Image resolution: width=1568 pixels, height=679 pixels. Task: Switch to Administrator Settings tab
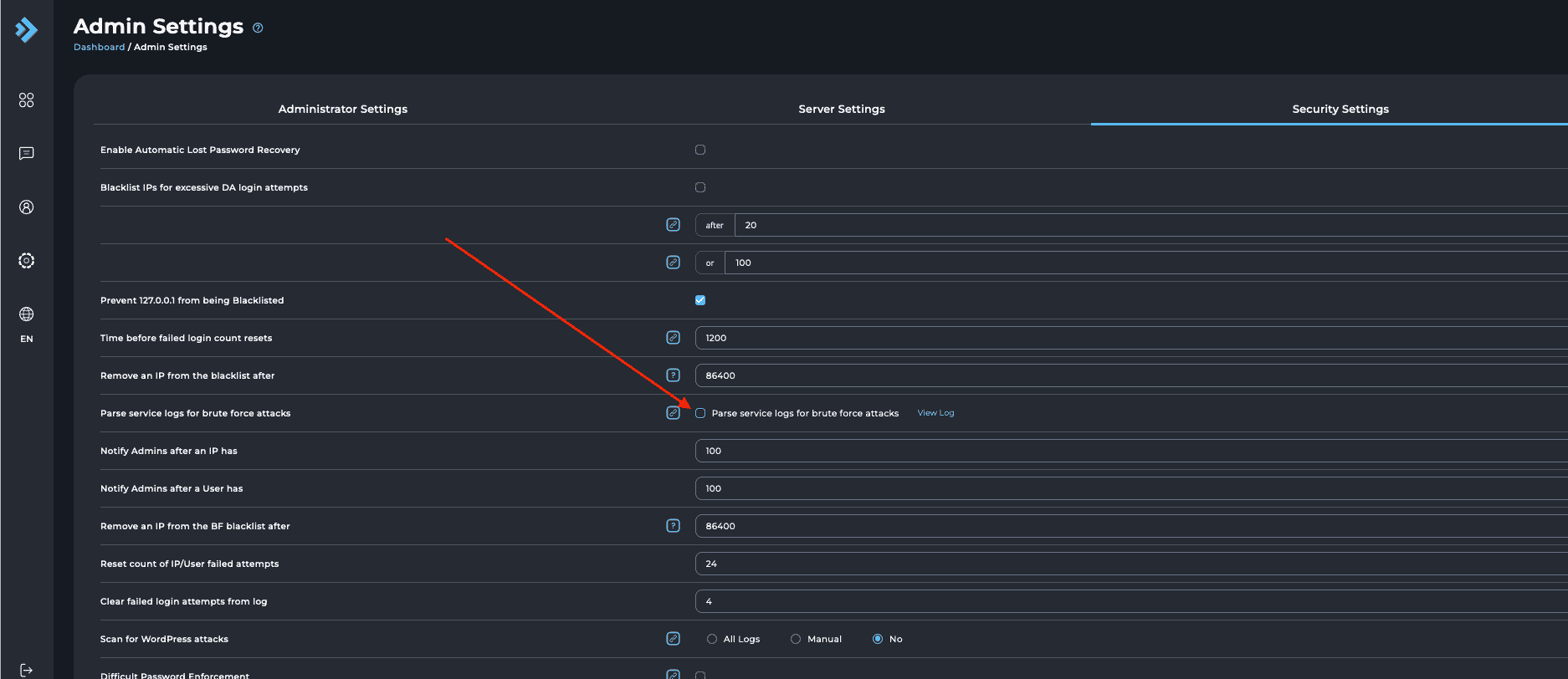[343, 109]
